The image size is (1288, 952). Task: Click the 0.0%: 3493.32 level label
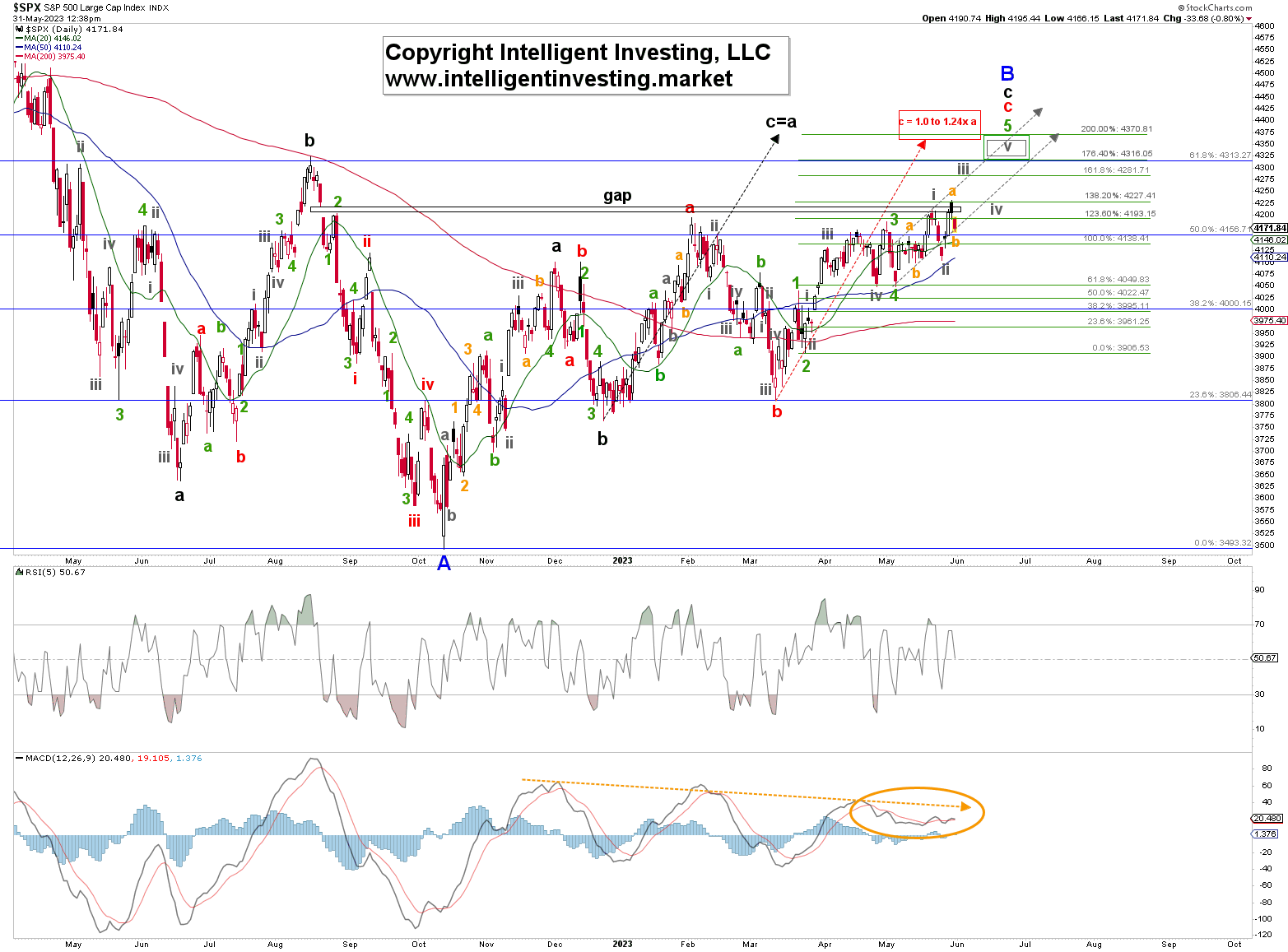(1222, 543)
